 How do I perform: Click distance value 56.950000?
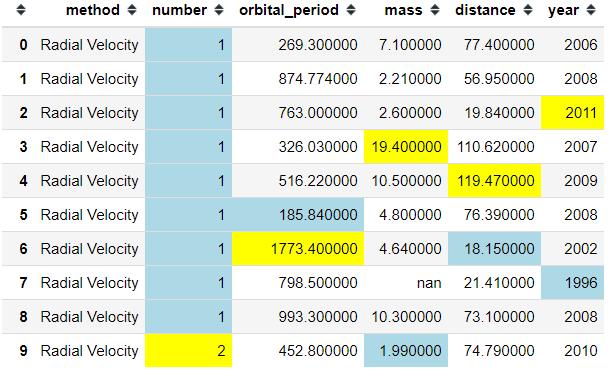click(499, 79)
